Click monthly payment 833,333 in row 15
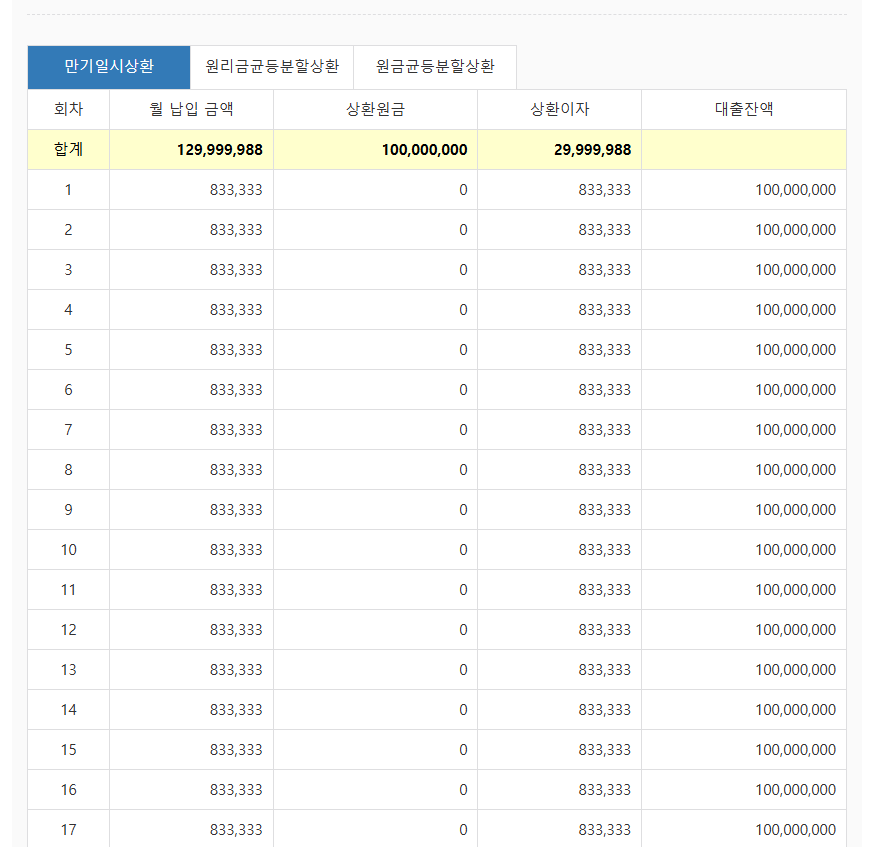The image size is (873, 847). coord(236,750)
